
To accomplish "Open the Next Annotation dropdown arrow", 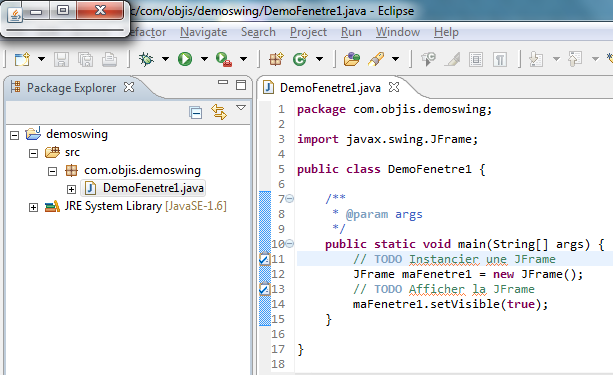I will 556,59.
